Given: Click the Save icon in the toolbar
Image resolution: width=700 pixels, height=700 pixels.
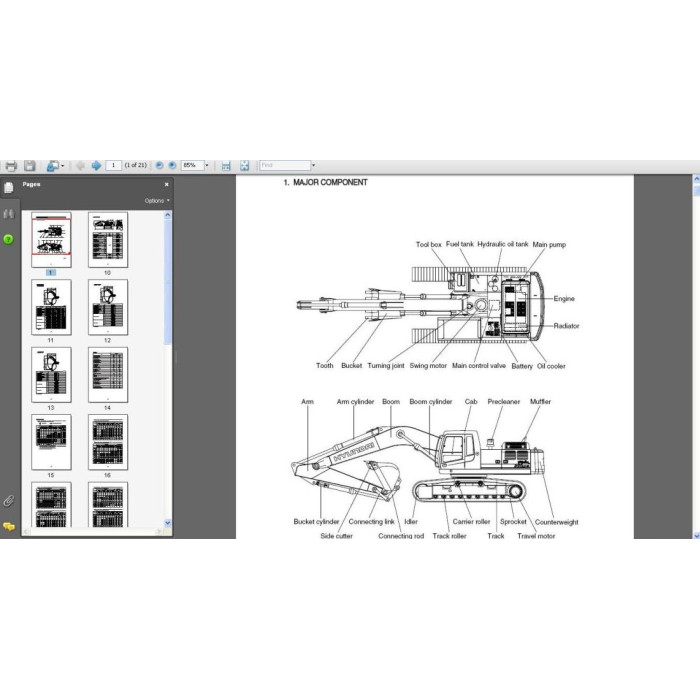Looking at the screenshot, I should click(29, 166).
